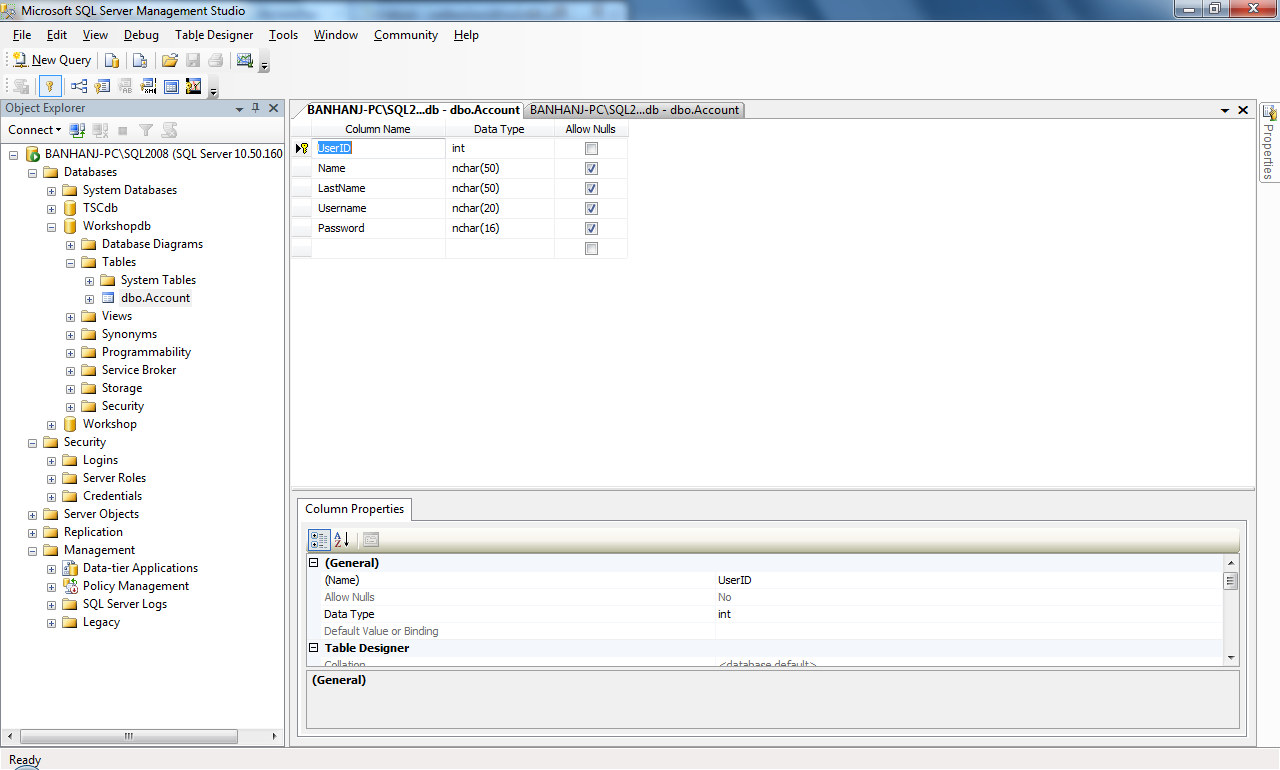Open the active files list dropdown
Viewport: 1280px width, 770px height.
1225,110
